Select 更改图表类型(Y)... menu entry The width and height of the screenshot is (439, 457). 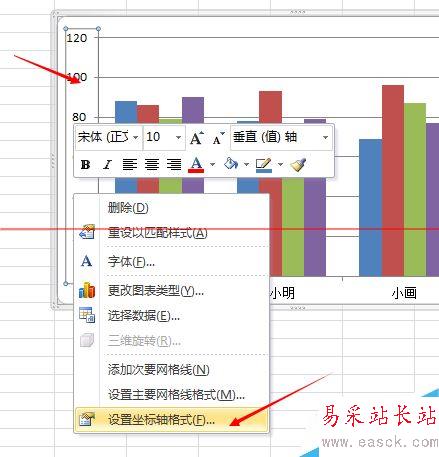(x=171, y=291)
